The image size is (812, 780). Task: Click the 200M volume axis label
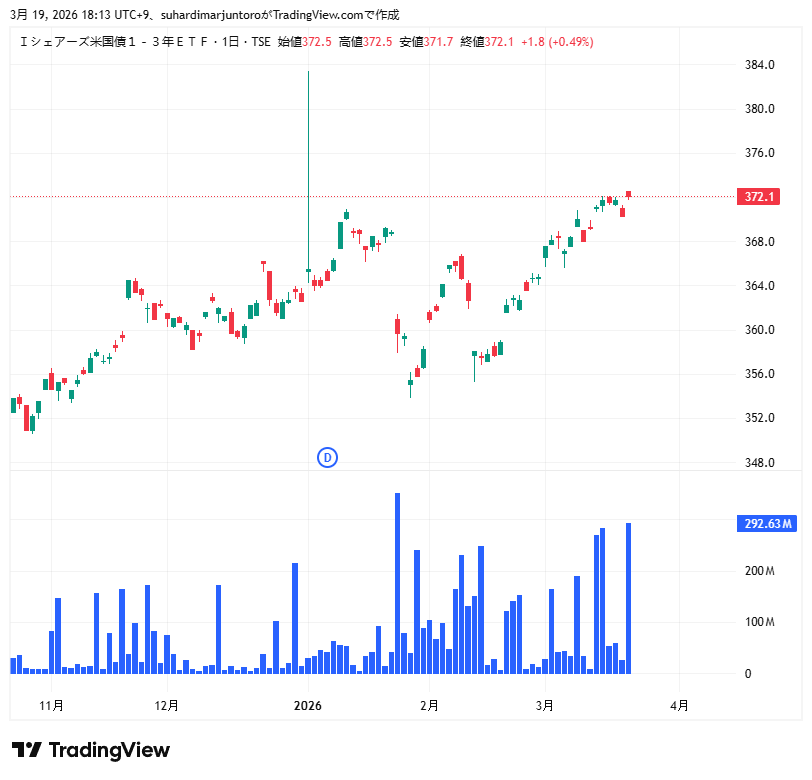coord(760,571)
